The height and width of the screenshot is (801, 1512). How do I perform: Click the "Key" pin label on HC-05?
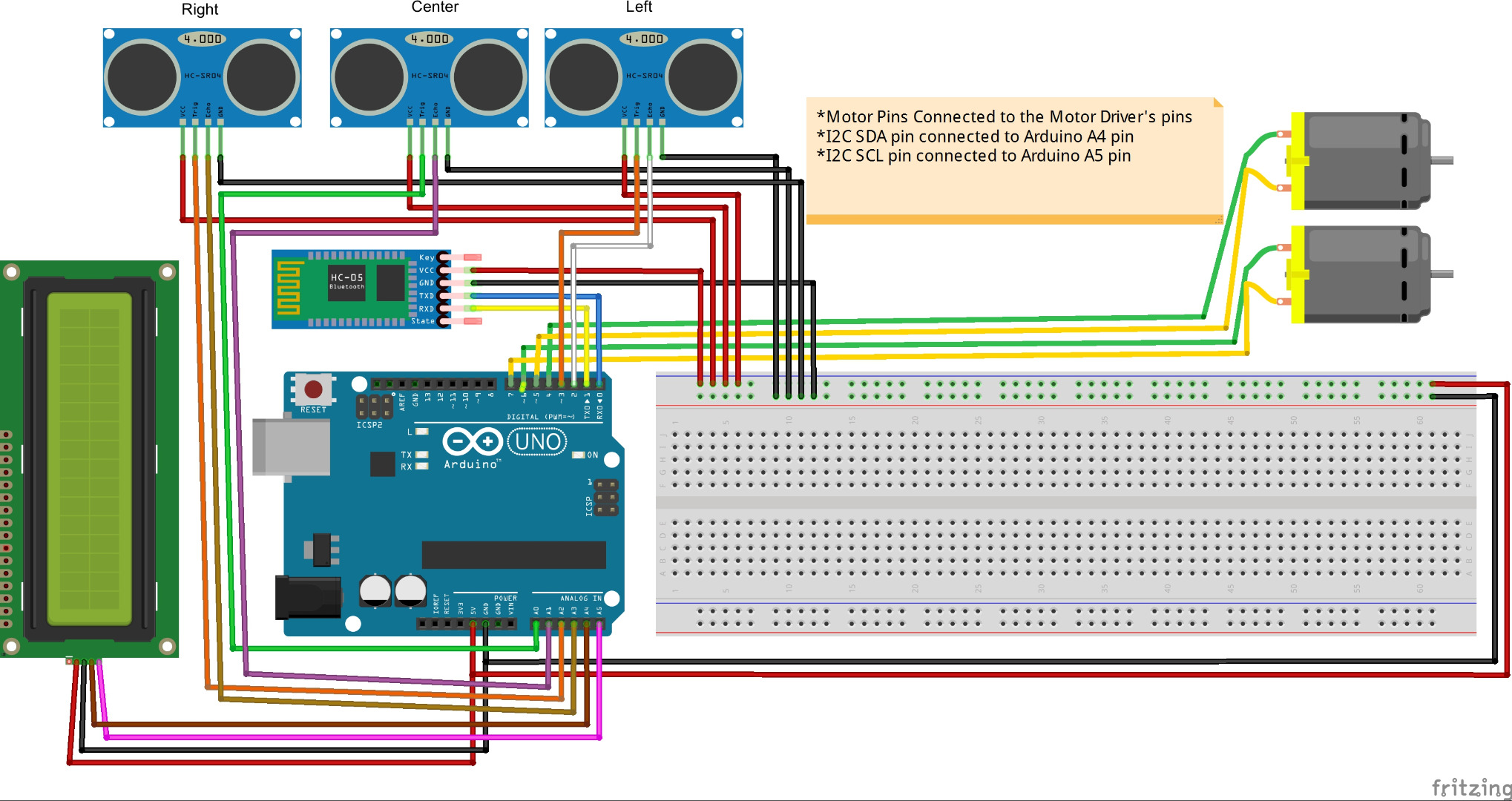[427, 258]
